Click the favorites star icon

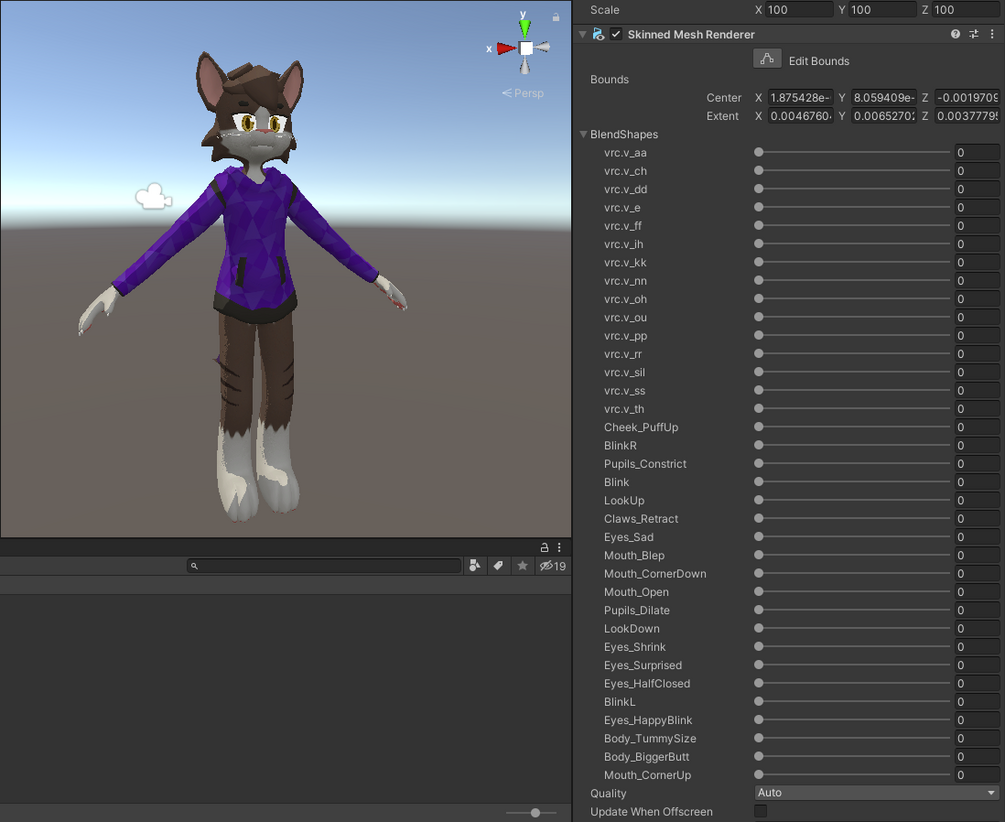(x=522, y=566)
